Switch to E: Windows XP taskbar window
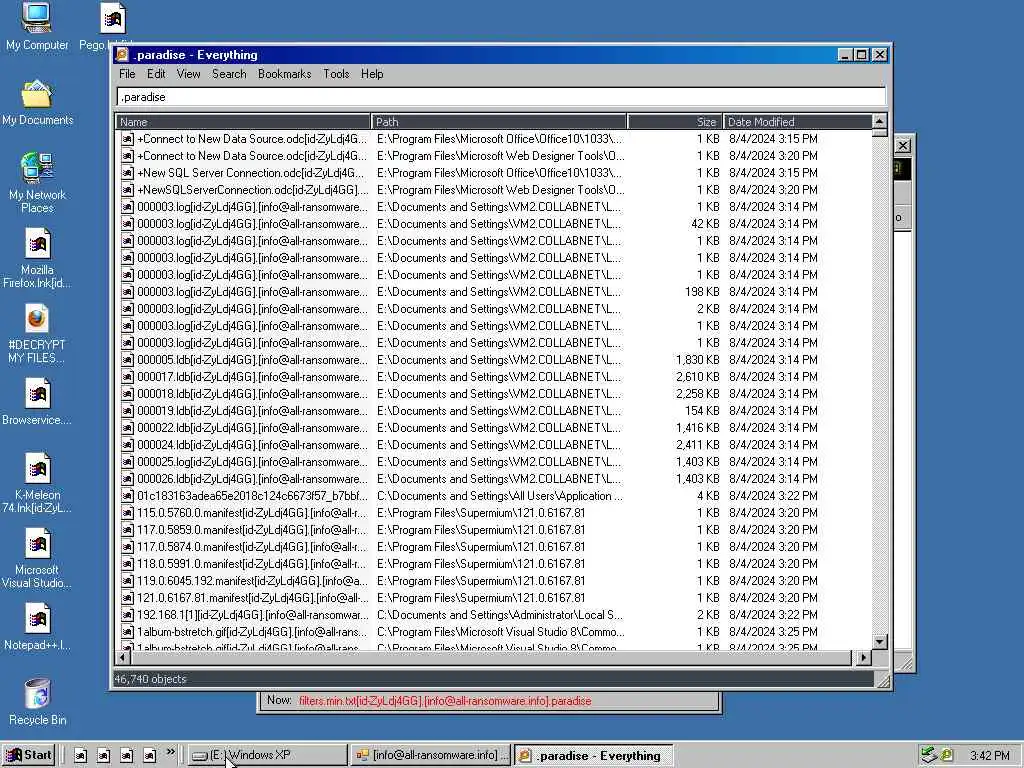Image resolution: width=1024 pixels, height=768 pixels. point(268,755)
